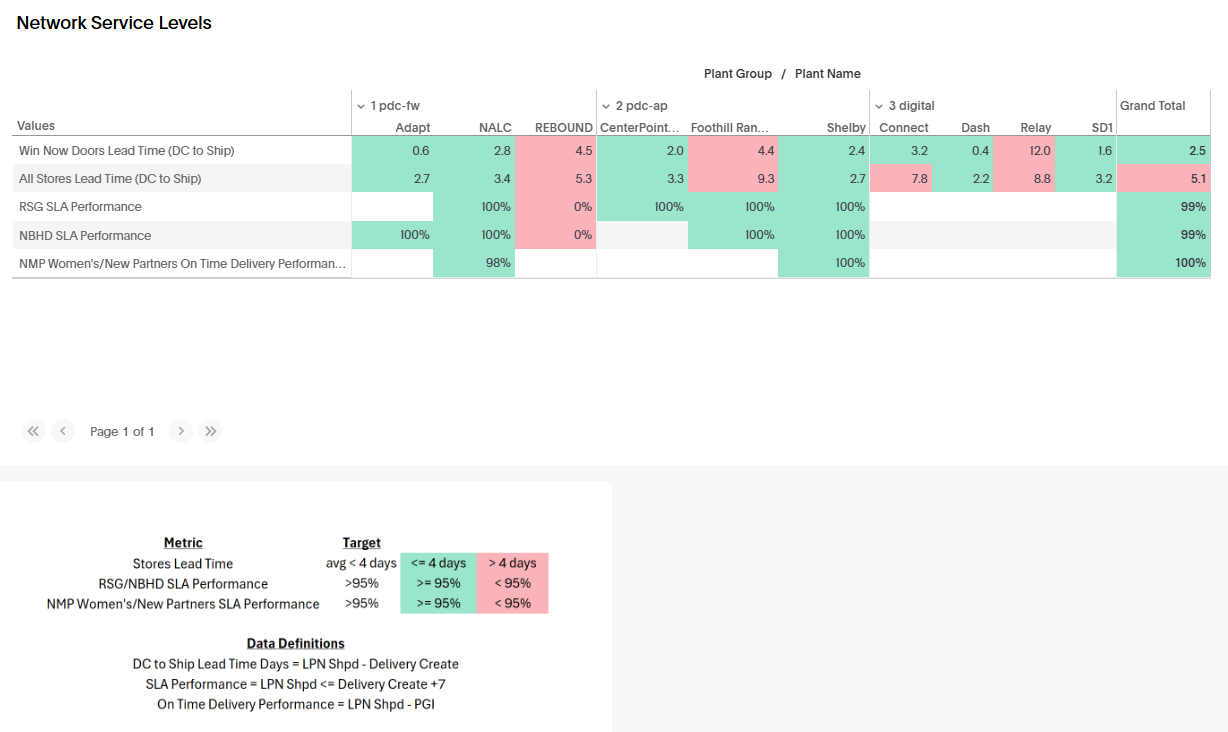1228x732 pixels.
Task: Click the red '> 4 days' legend swatch
Action: pyautogui.click(x=512, y=563)
